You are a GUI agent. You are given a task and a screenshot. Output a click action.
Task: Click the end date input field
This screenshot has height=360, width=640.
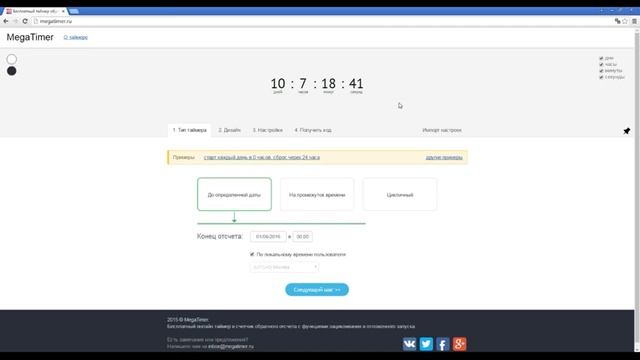(x=268, y=237)
